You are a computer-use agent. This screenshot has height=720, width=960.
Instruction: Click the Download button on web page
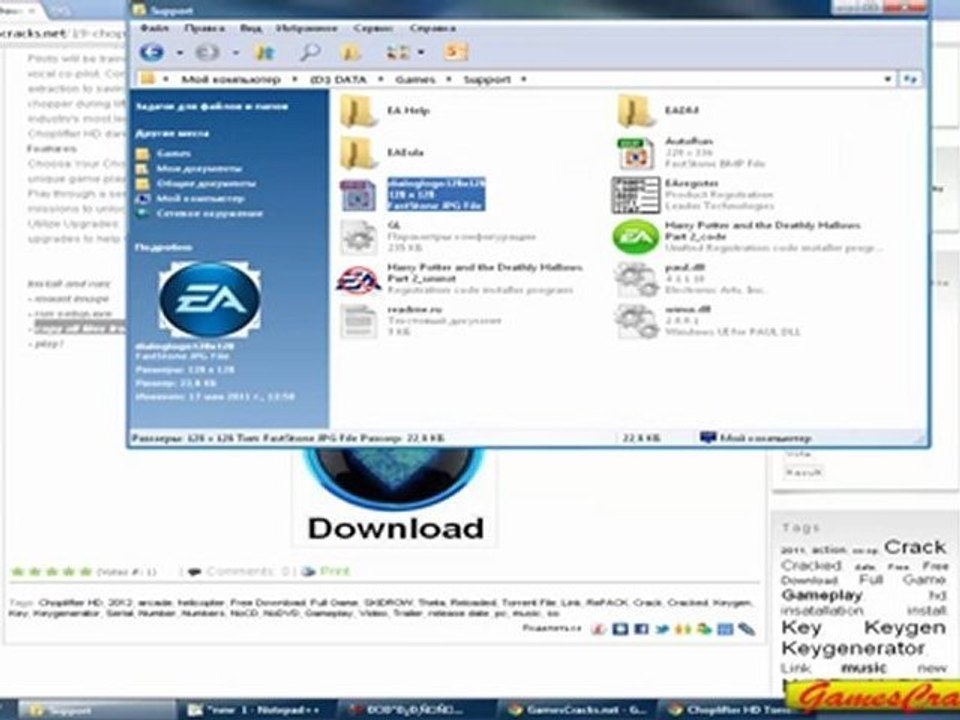click(395, 496)
